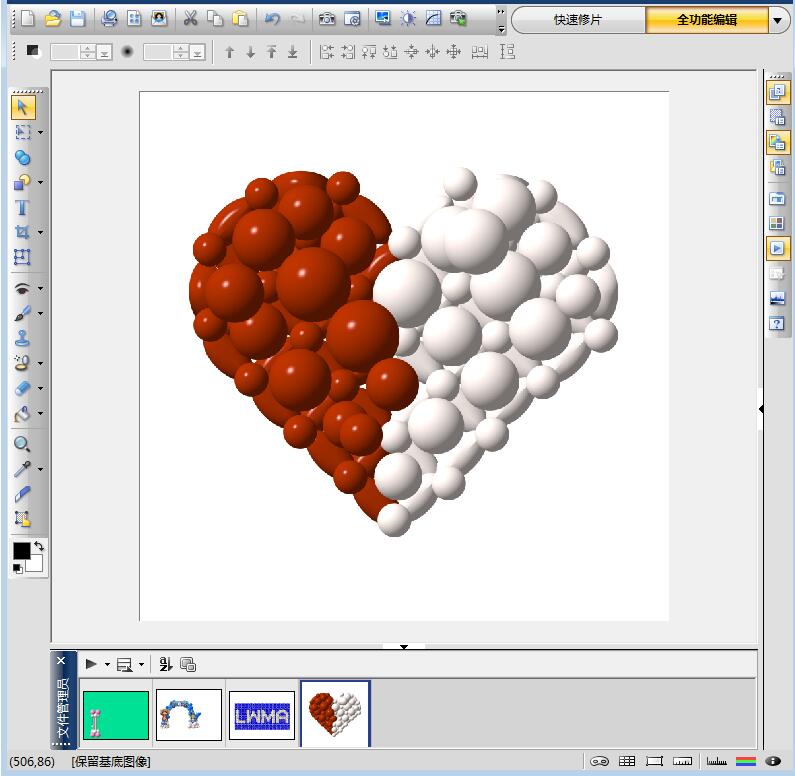Click the Paste clipboard icon

point(240,19)
